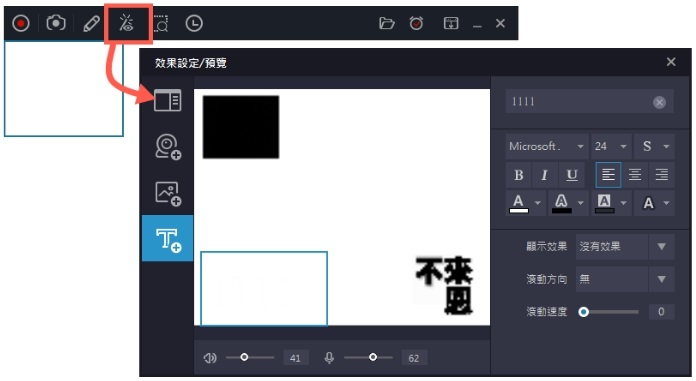This screenshot has width=696, height=381.
Task: Open the font size 24 dropdown
Action: coord(611,146)
